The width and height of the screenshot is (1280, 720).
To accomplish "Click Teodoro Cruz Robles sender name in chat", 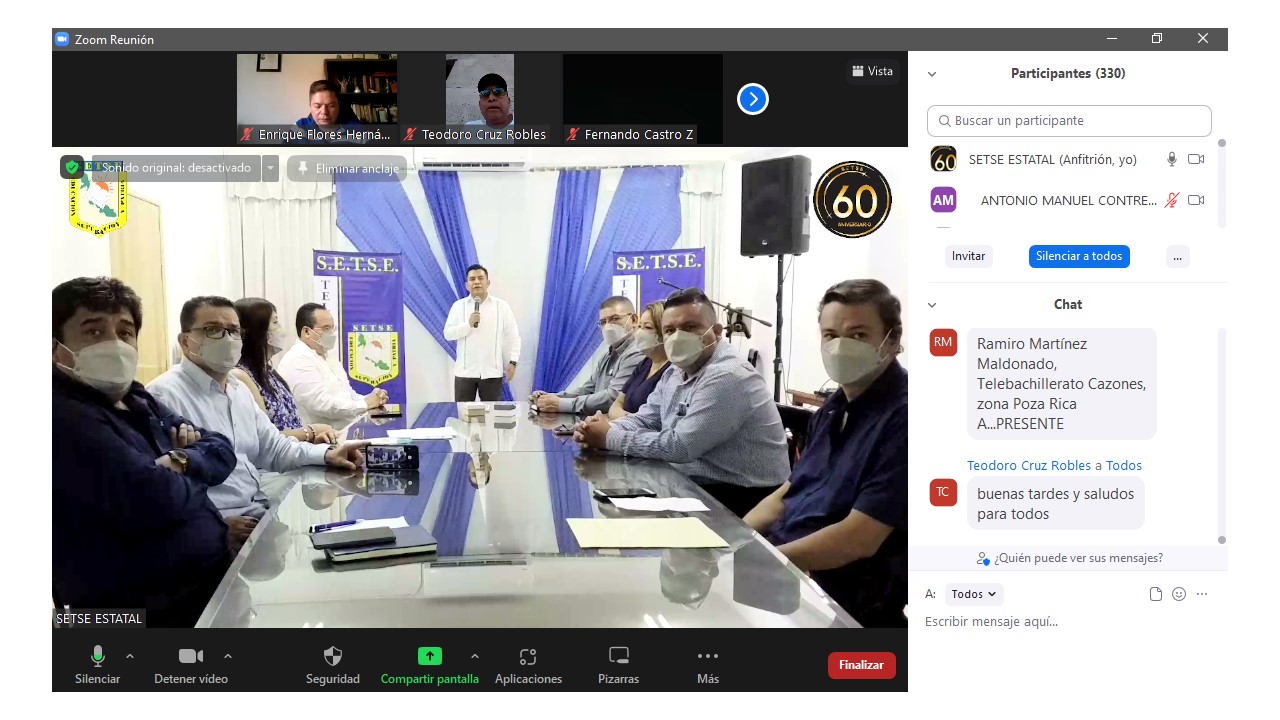I will pos(1029,465).
